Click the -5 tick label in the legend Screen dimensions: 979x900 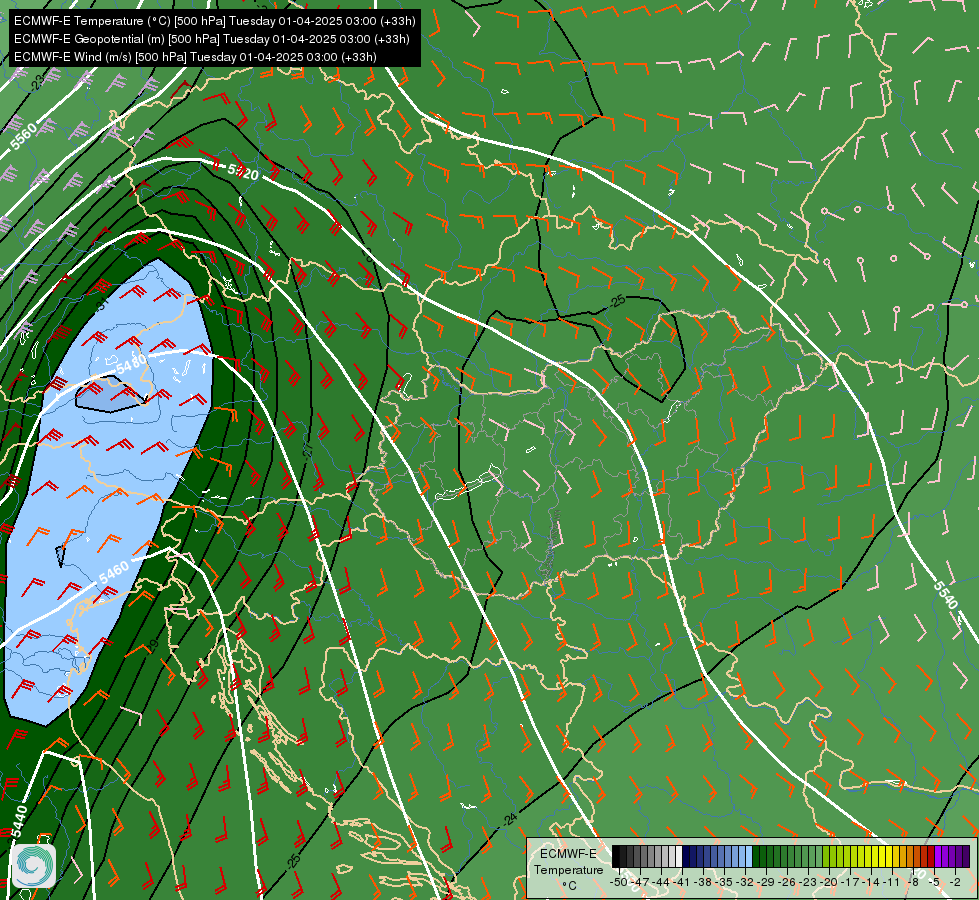tap(933, 882)
